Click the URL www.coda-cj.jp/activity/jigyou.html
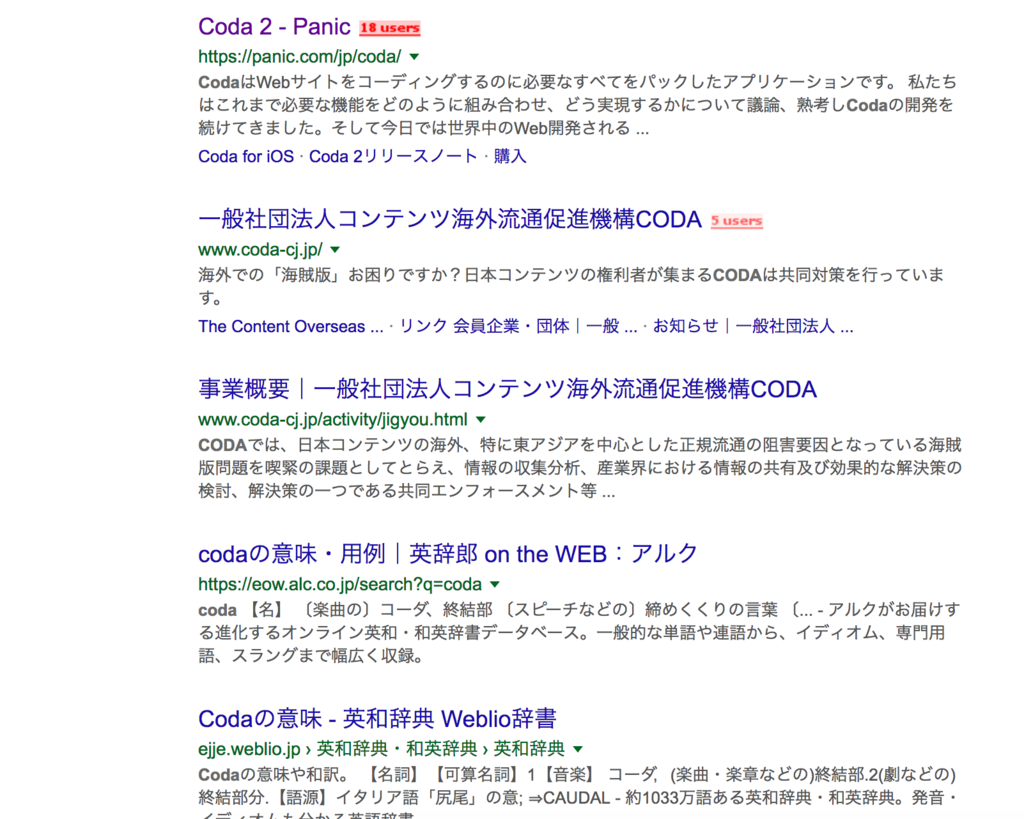The height and width of the screenshot is (819, 1024). (333, 419)
